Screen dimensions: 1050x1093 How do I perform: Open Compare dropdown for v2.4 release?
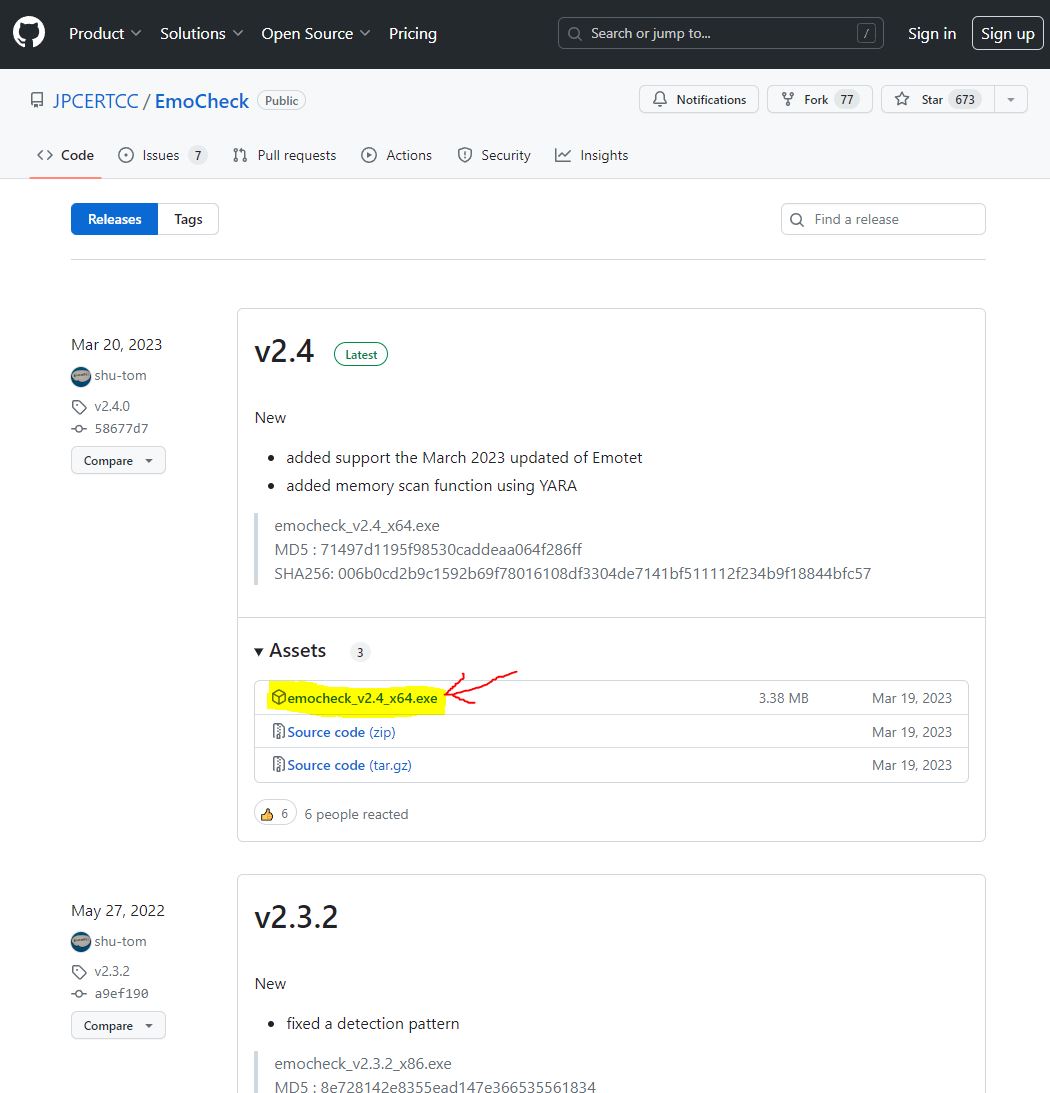point(119,460)
